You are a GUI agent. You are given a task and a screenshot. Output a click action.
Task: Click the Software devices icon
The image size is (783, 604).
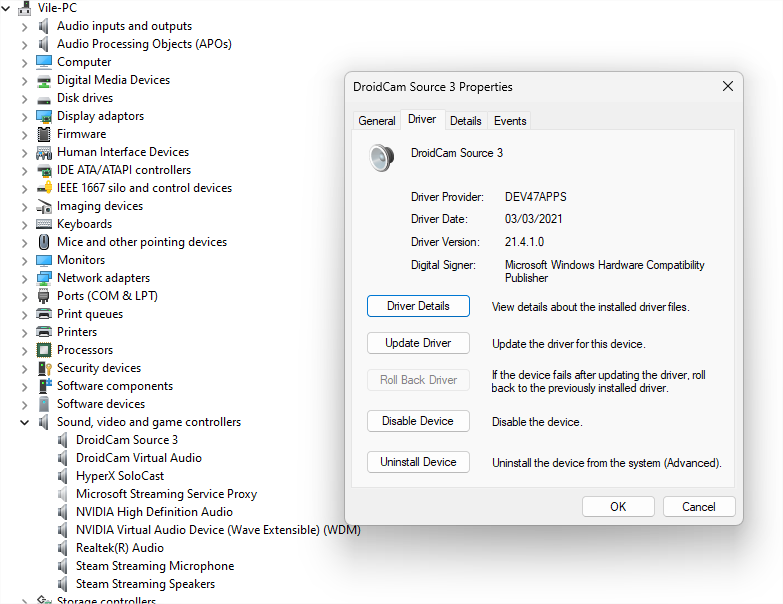pyautogui.click(x=44, y=404)
